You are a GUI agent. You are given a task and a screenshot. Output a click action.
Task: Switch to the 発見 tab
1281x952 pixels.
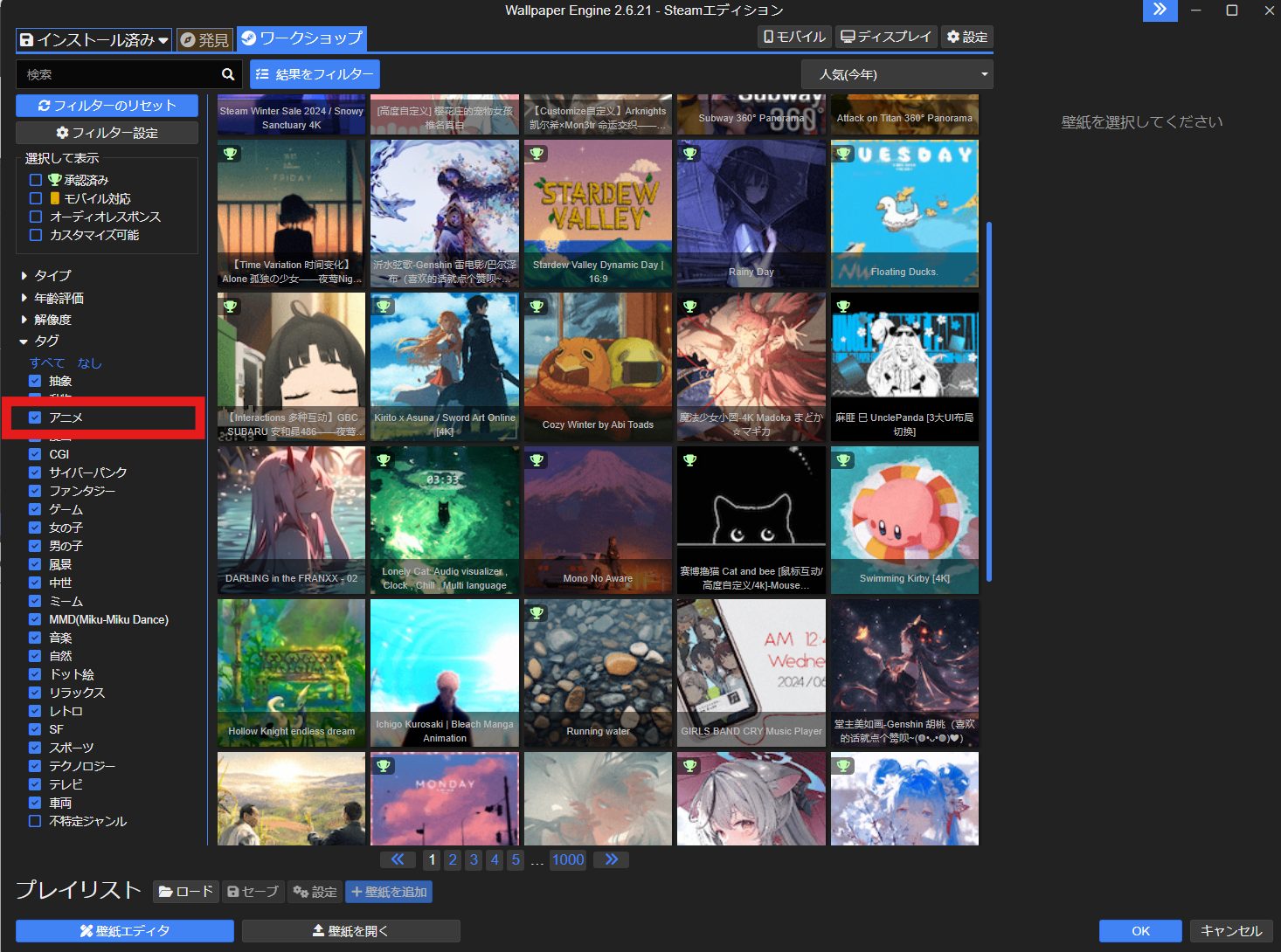coord(204,39)
